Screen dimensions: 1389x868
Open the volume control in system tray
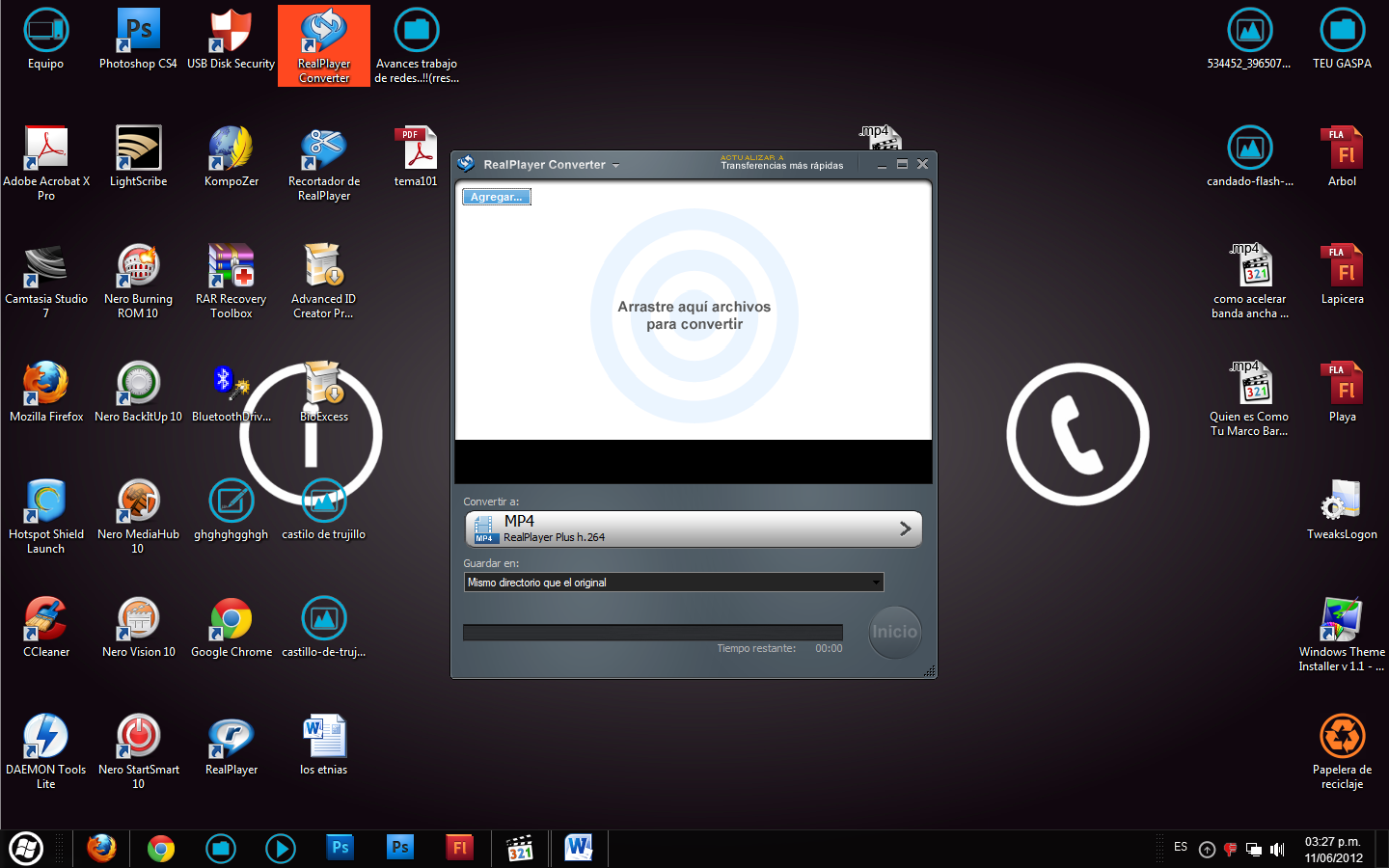point(1277,850)
